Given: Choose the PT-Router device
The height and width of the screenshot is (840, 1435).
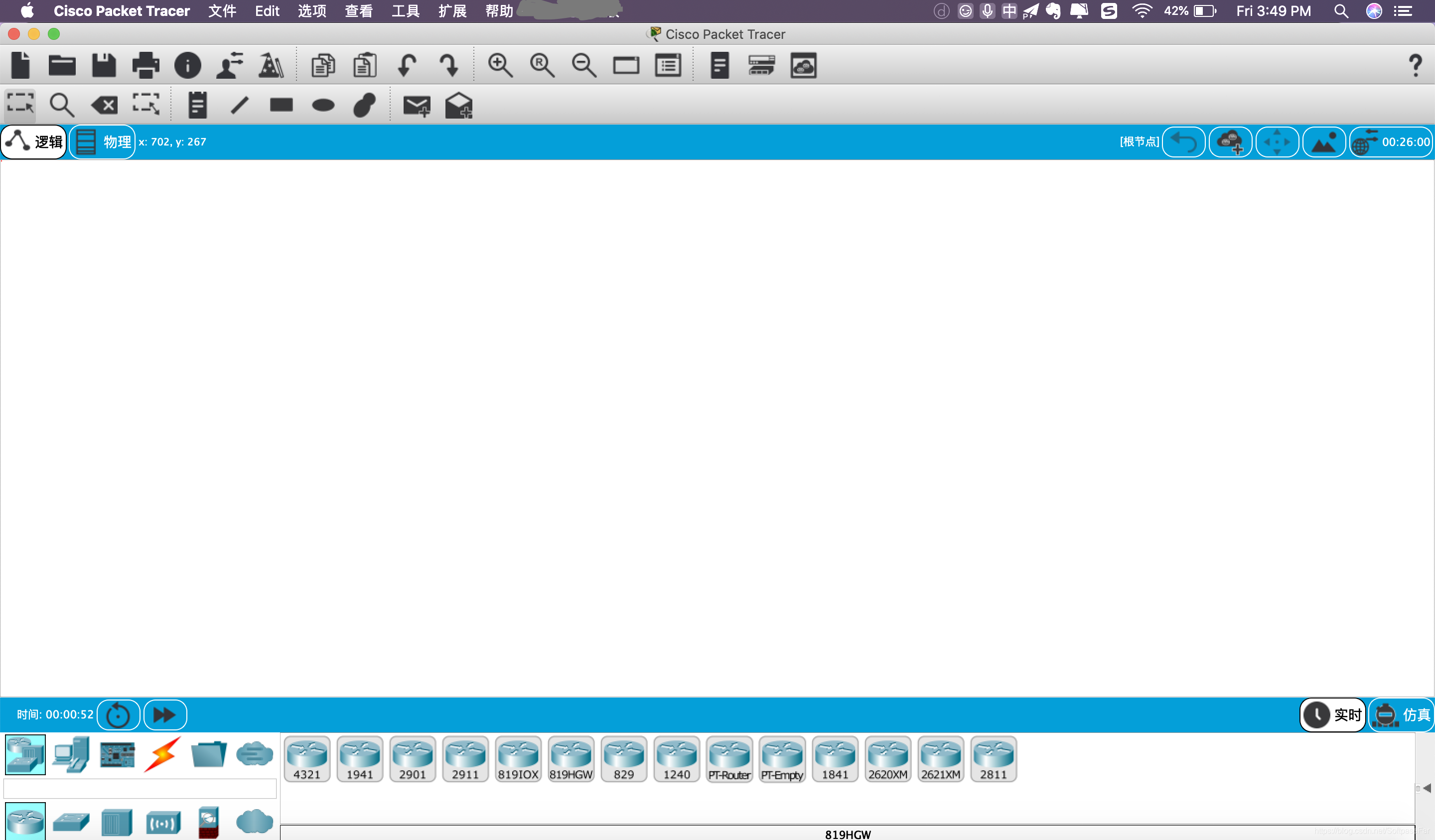Looking at the screenshot, I should tap(729, 760).
